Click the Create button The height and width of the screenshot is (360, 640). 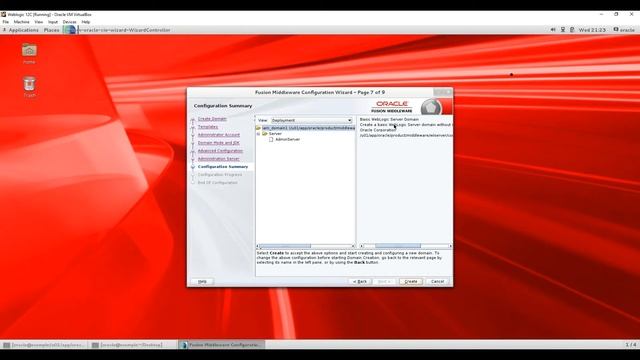pos(411,282)
